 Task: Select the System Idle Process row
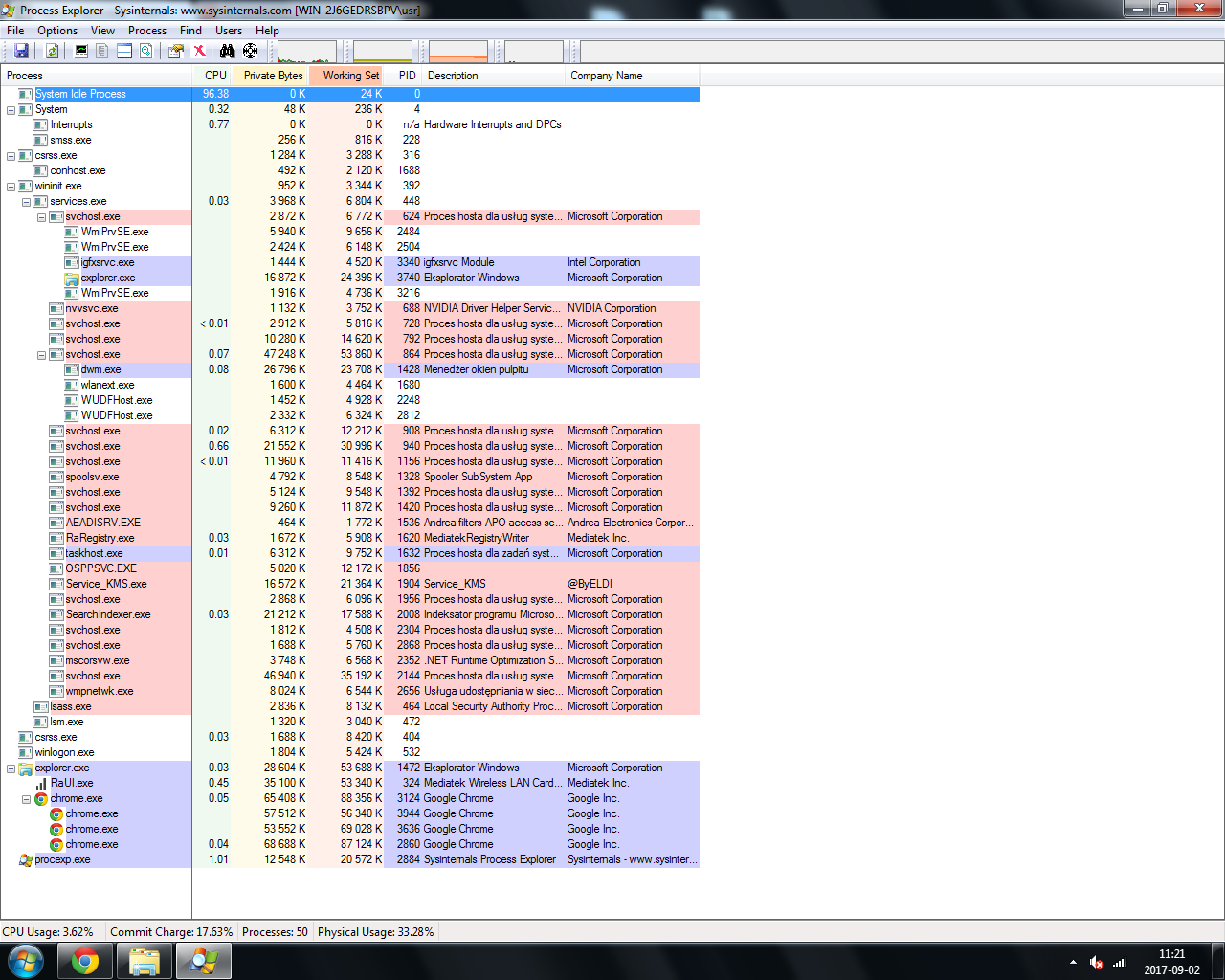click(x=350, y=94)
